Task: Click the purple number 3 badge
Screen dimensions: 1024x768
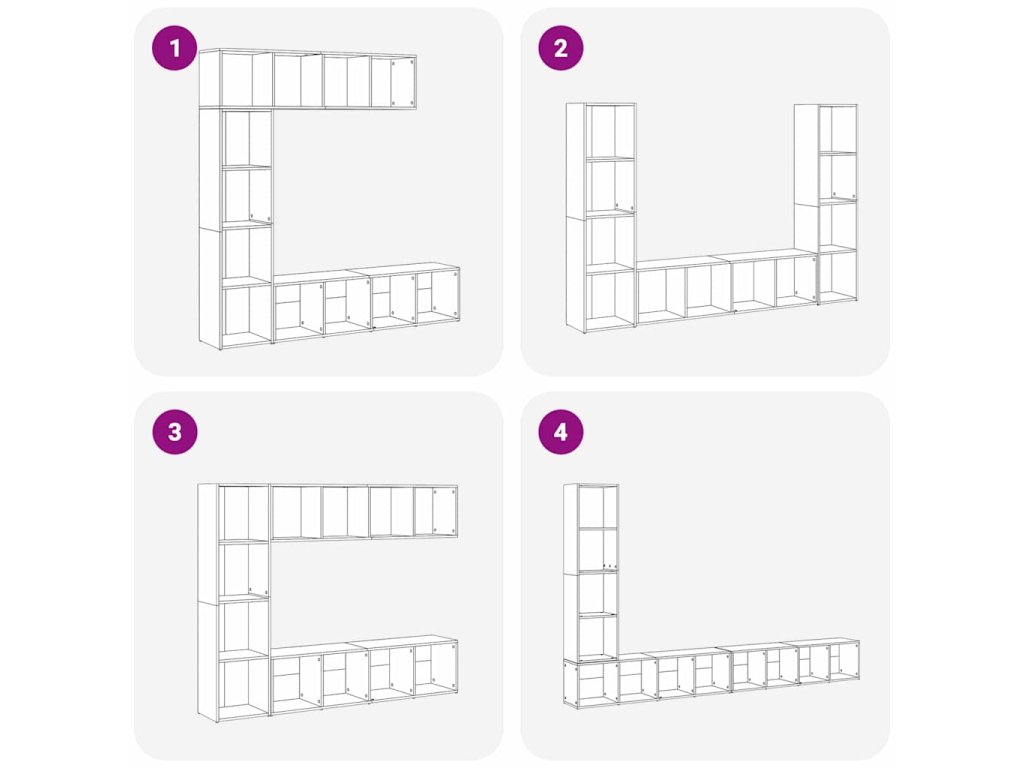Action: point(174,432)
